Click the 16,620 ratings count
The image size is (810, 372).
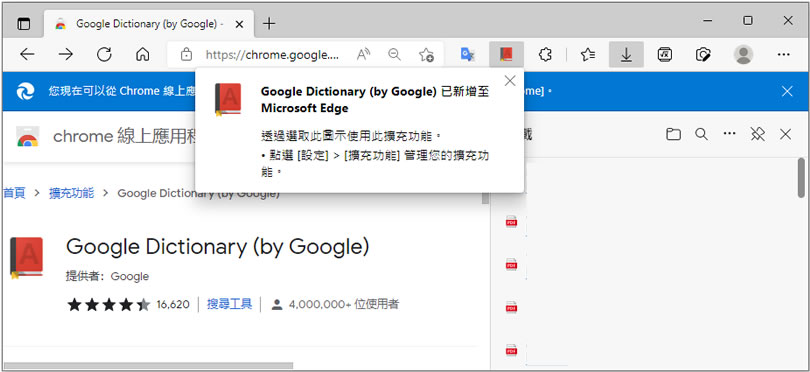pyautogui.click(x=173, y=304)
